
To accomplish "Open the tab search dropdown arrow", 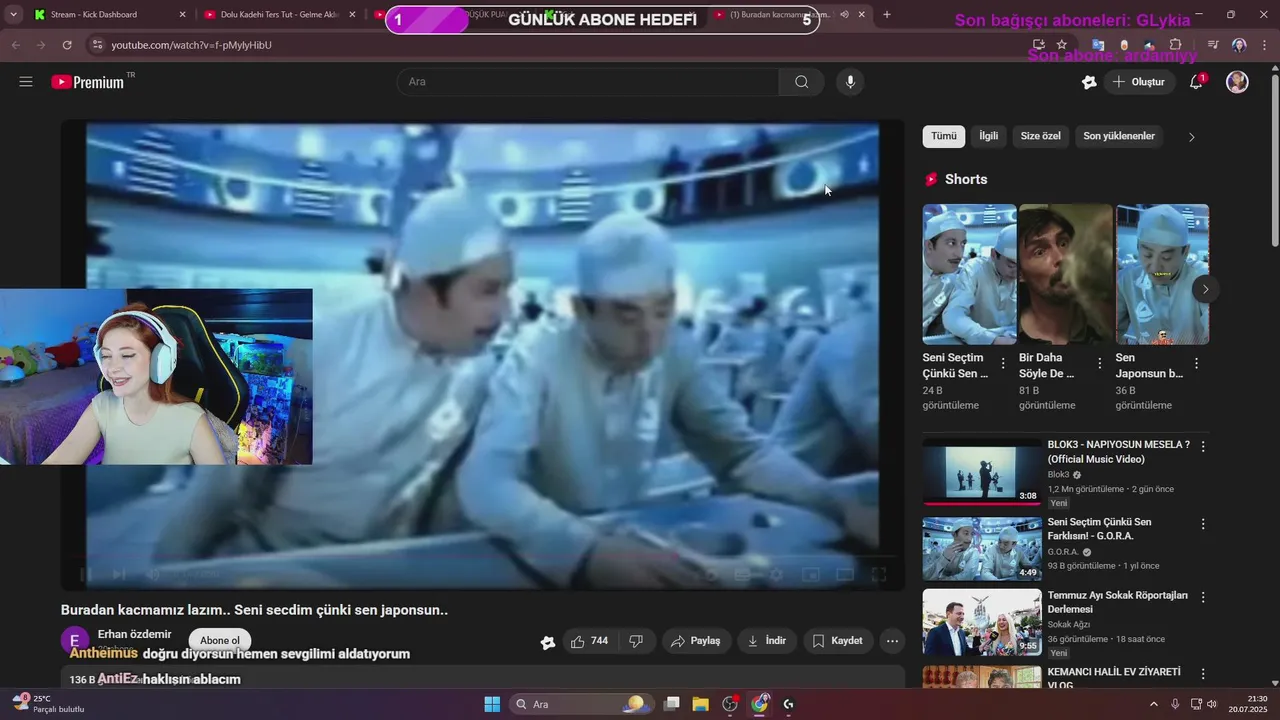I will pos(13,14).
